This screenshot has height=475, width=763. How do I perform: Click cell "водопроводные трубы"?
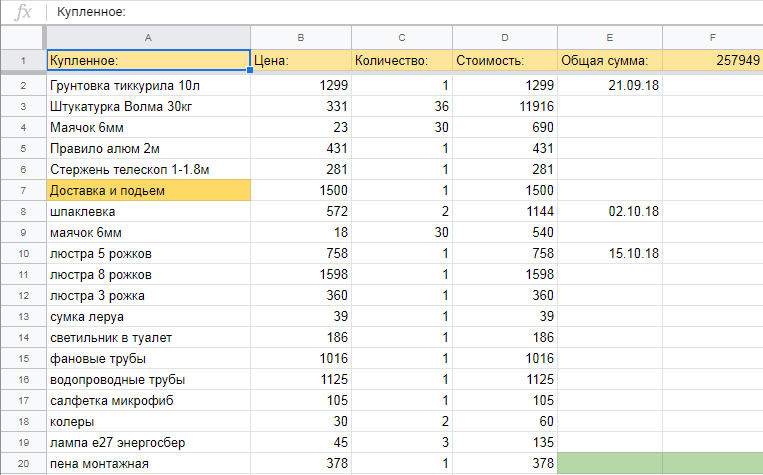coord(148,380)
